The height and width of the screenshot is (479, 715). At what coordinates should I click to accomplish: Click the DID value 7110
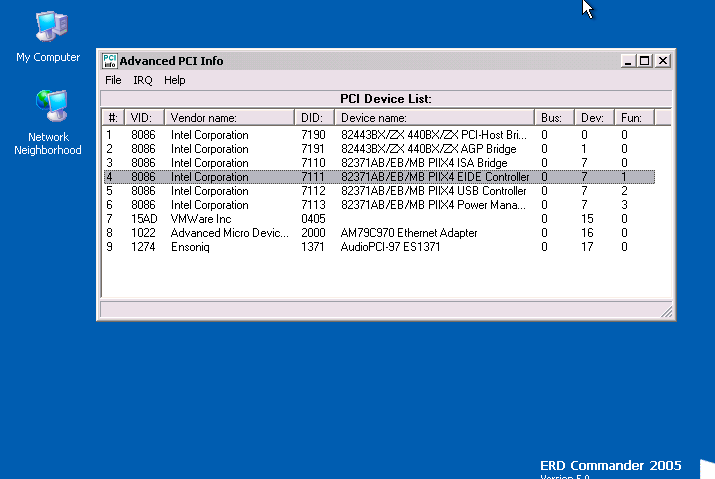[x=313, y=163]
